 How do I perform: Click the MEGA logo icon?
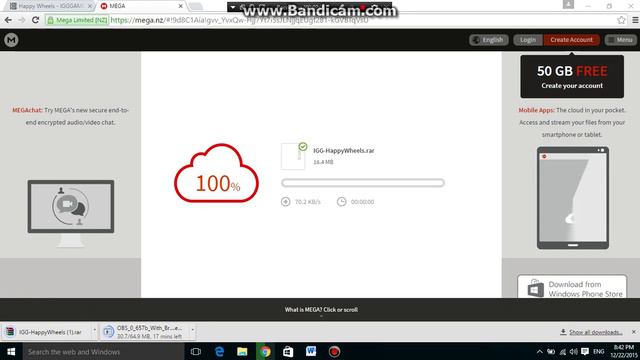pyautogui.click(x=11, y=40)
